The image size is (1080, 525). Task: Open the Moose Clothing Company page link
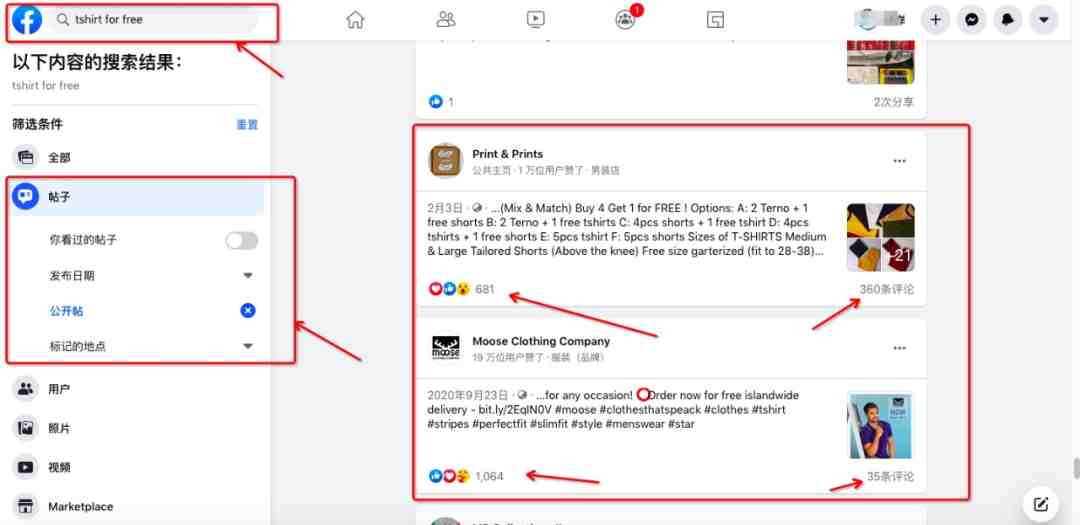click(541, 341)
